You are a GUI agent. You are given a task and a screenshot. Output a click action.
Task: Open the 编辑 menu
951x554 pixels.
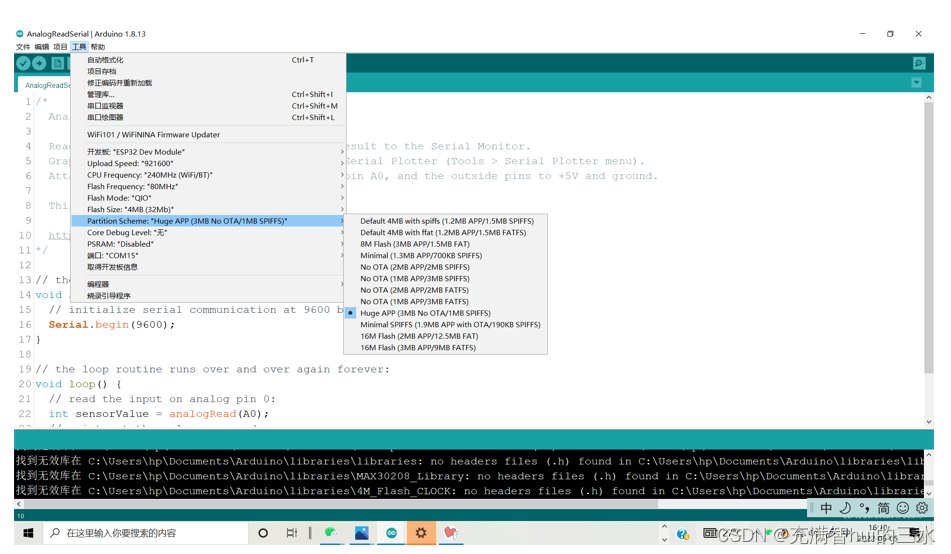[41, 47]
